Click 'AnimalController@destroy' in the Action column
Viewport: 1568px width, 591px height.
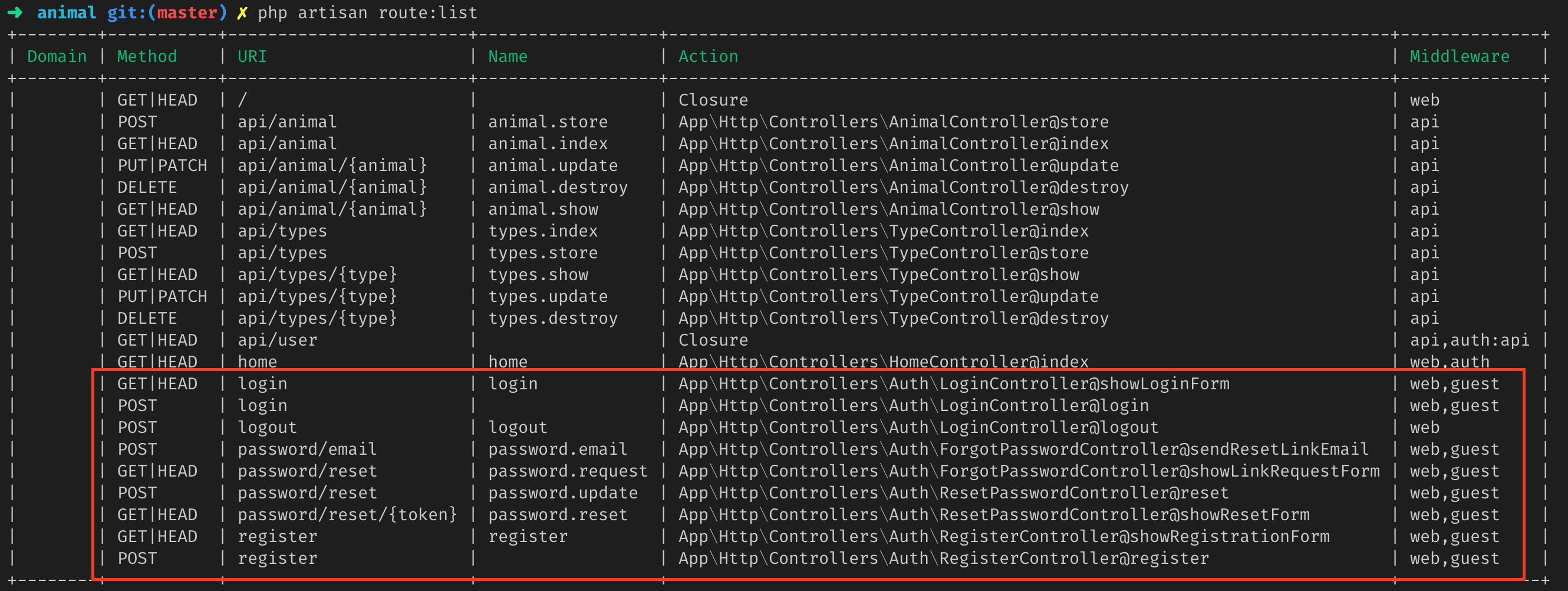click(x=1009, y=188)
